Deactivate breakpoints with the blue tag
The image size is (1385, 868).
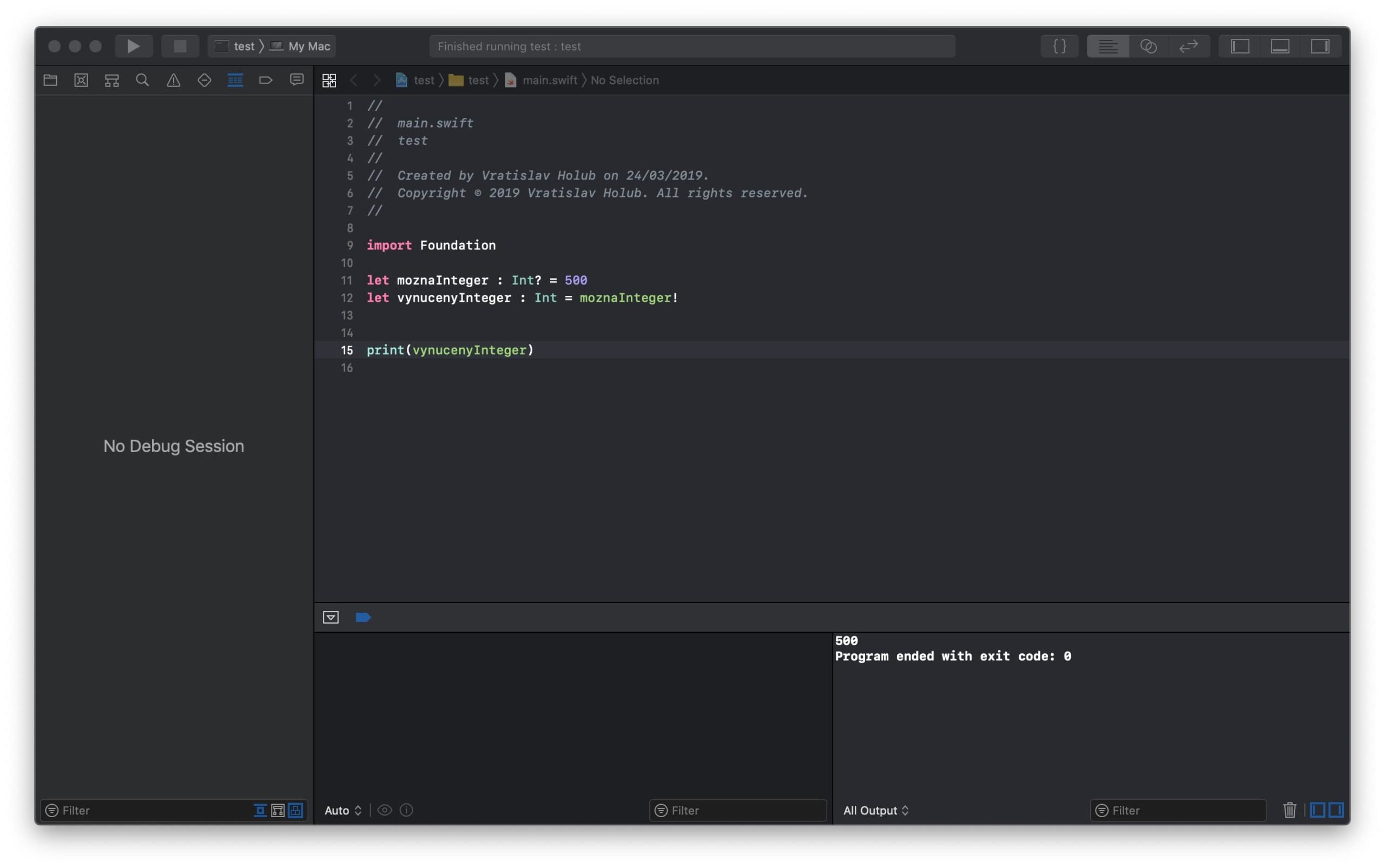pos(363,617)
